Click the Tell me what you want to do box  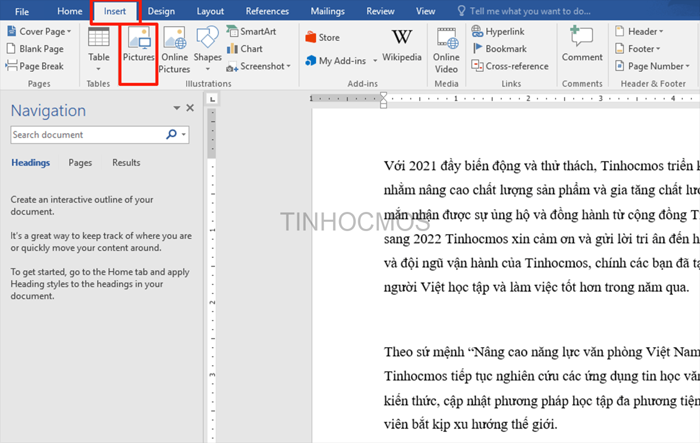click(x=524, y=11)
